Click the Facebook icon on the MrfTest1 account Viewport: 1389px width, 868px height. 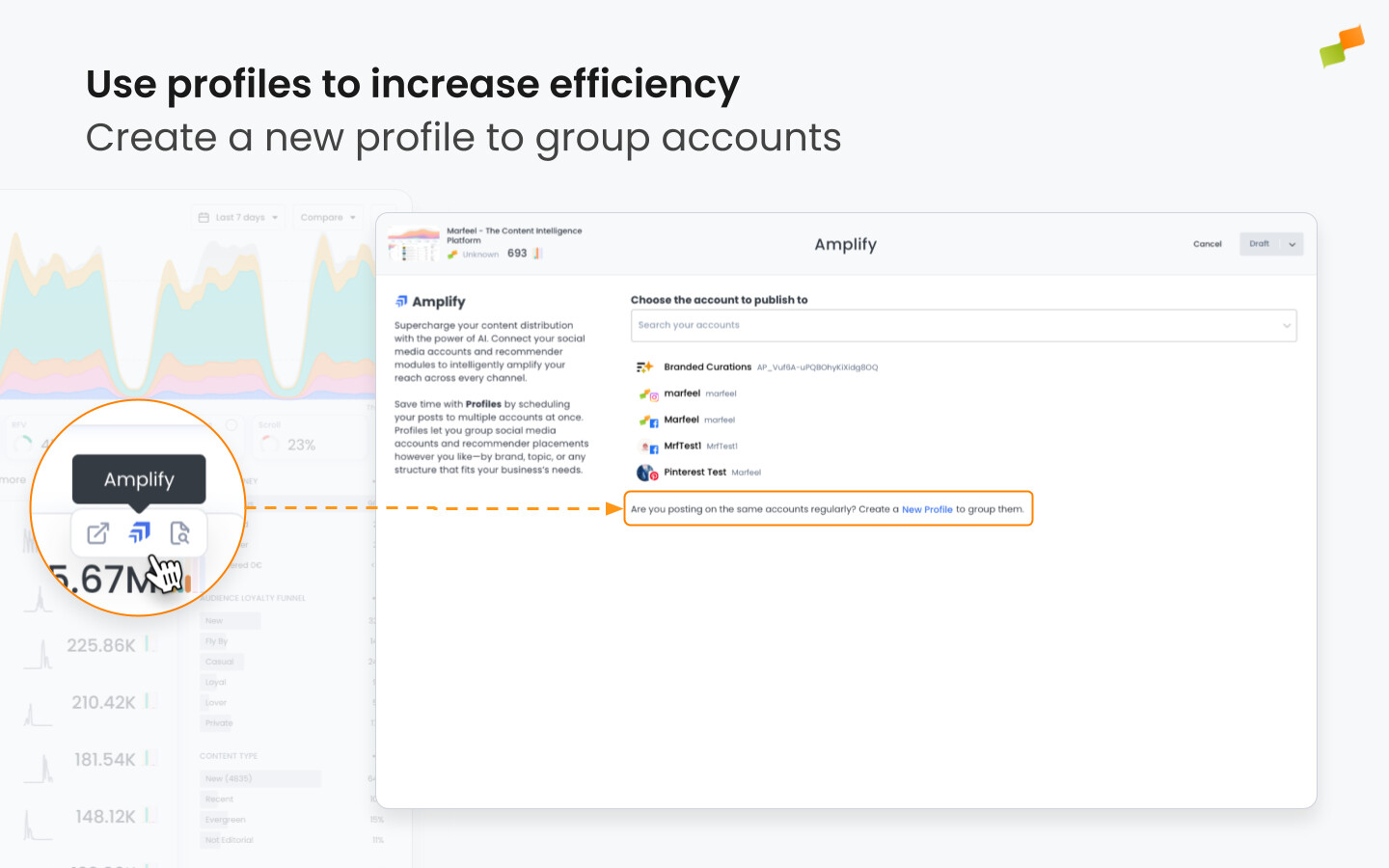pyautogui.click(x=655, y=448)
